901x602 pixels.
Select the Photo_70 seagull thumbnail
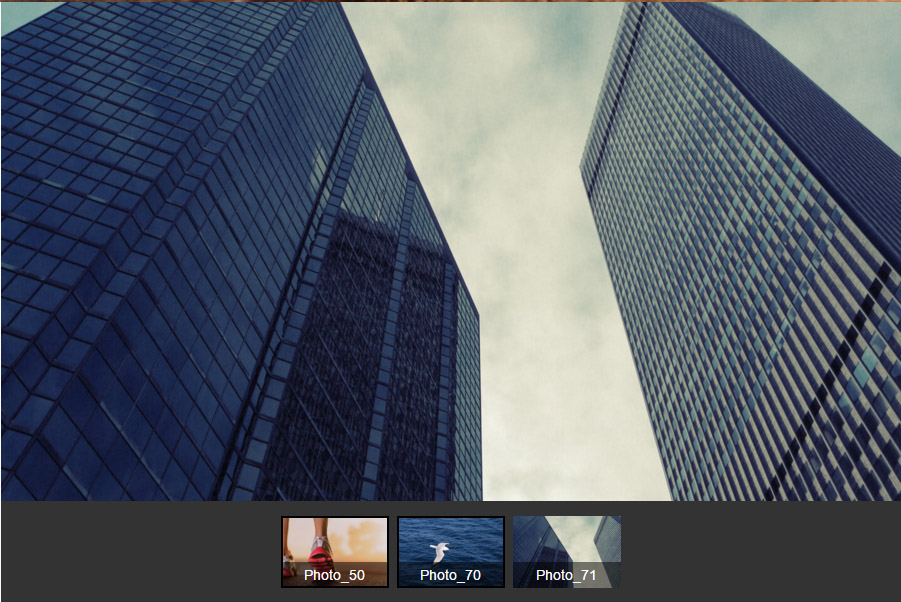point(450,552)
